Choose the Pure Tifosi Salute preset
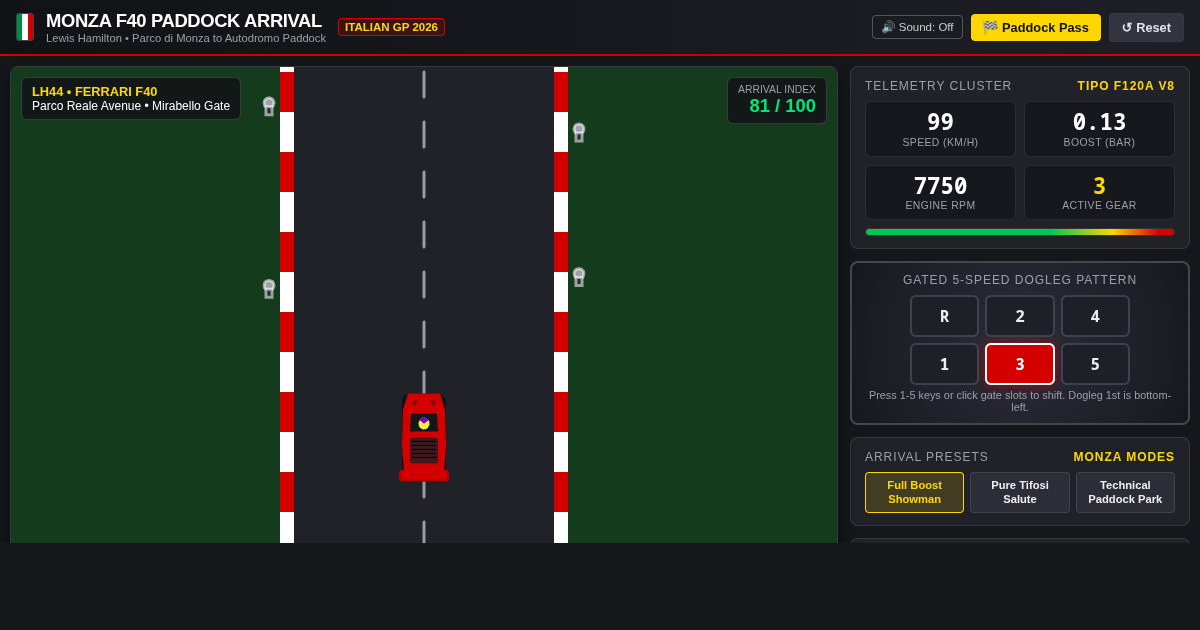The height and width of the screenshot is (630, 1200). 1020,492
